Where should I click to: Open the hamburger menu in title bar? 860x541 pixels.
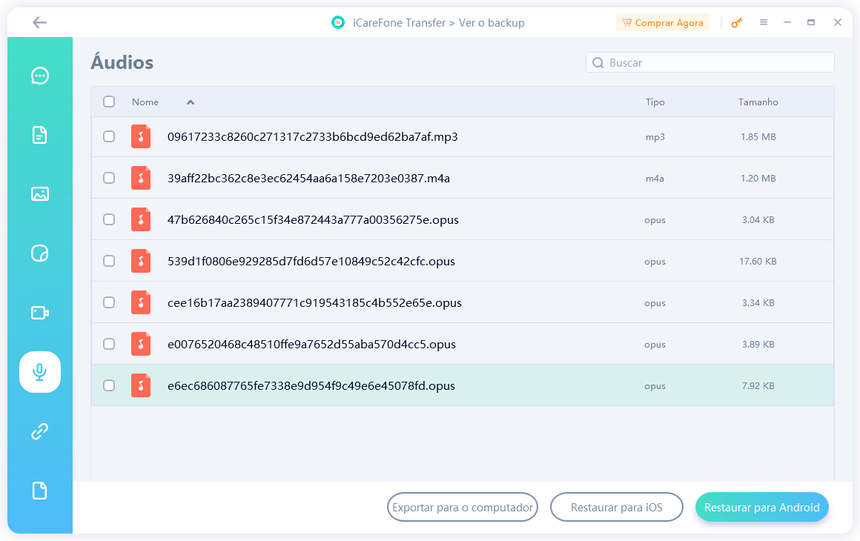click(x=764, y=23)
